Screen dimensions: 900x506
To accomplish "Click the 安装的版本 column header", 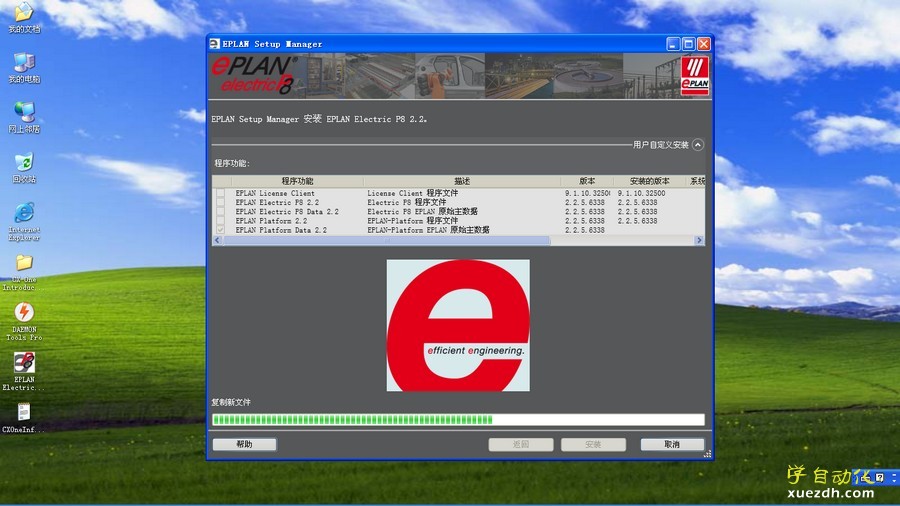I will pos(649,181).
